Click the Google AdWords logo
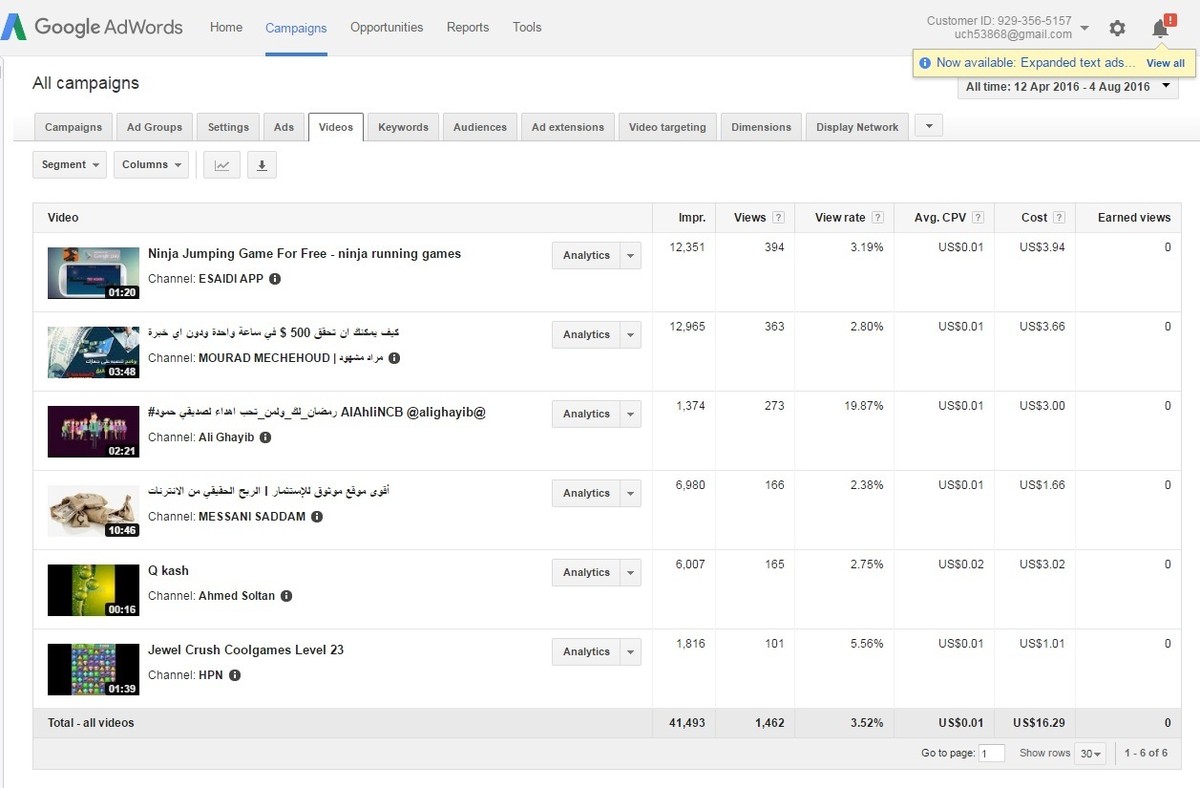The image size is (1200, 788). (x=93, y=27)
